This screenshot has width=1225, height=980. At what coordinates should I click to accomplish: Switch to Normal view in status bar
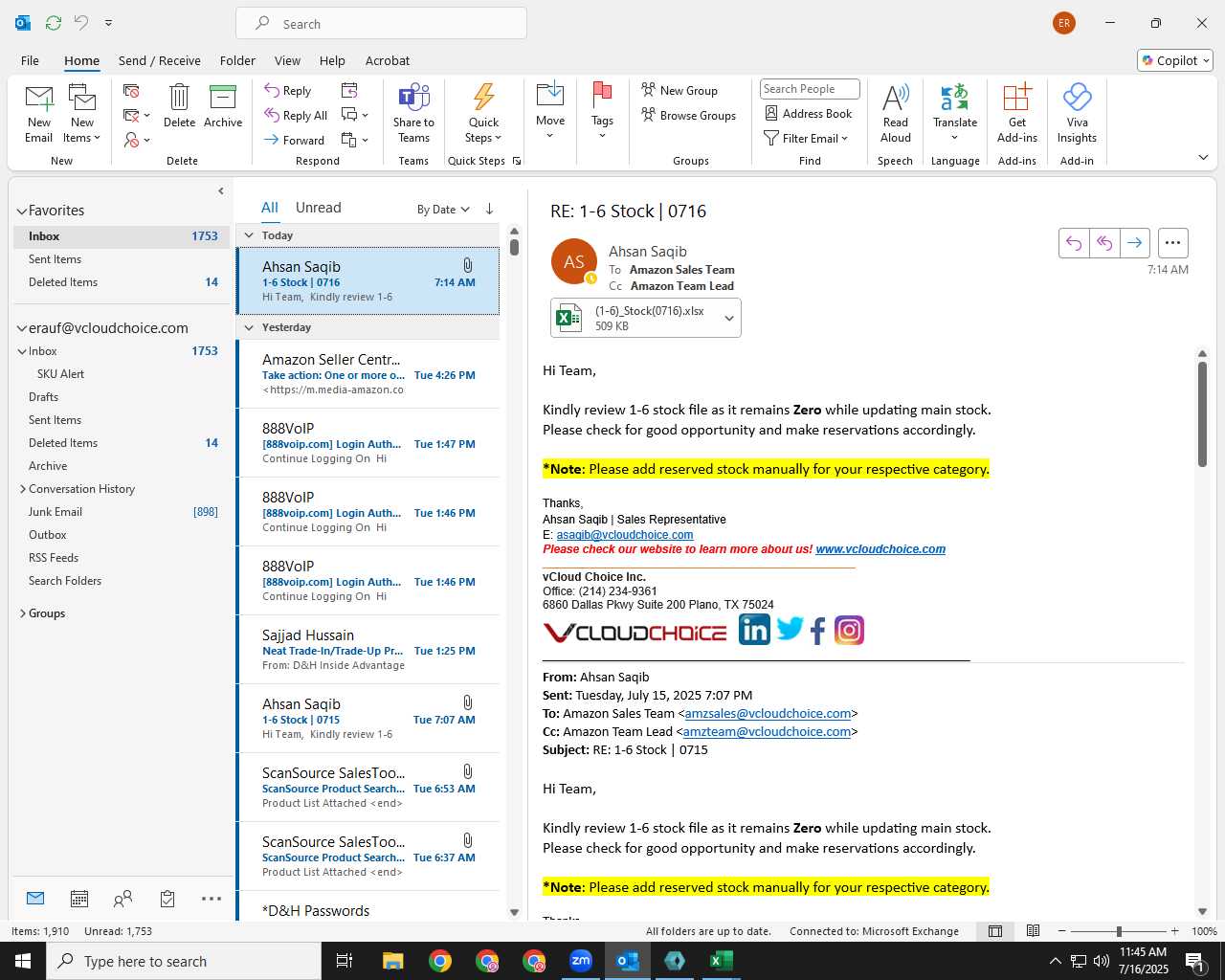[x=995, y=931]
